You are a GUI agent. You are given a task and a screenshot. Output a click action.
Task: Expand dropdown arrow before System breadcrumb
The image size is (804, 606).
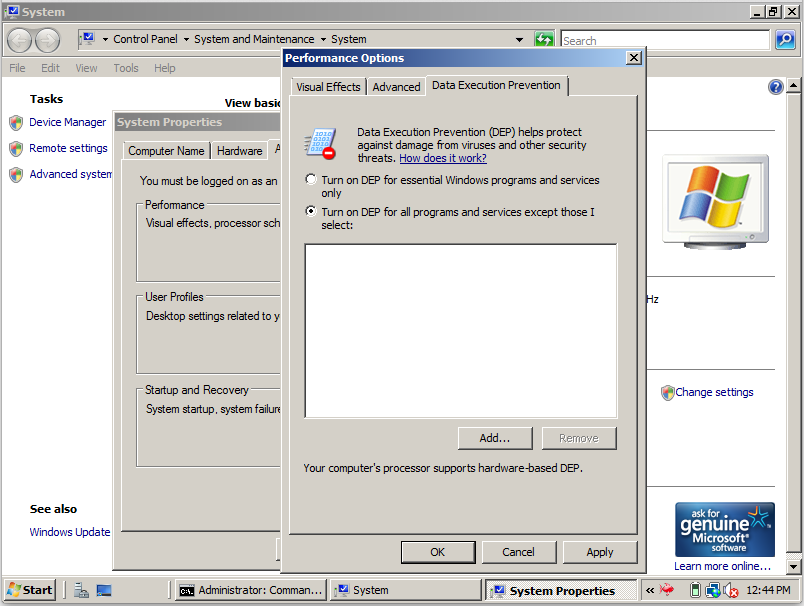click(323, 39)
